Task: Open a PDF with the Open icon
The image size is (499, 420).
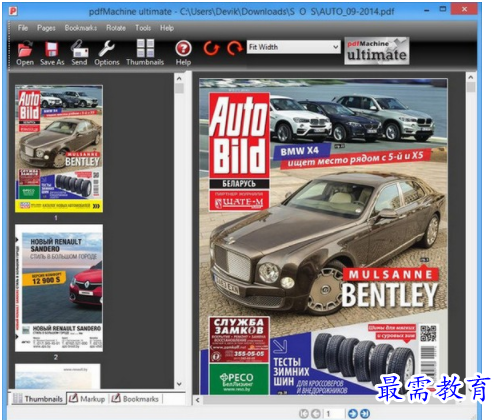Action: point(25,53)
